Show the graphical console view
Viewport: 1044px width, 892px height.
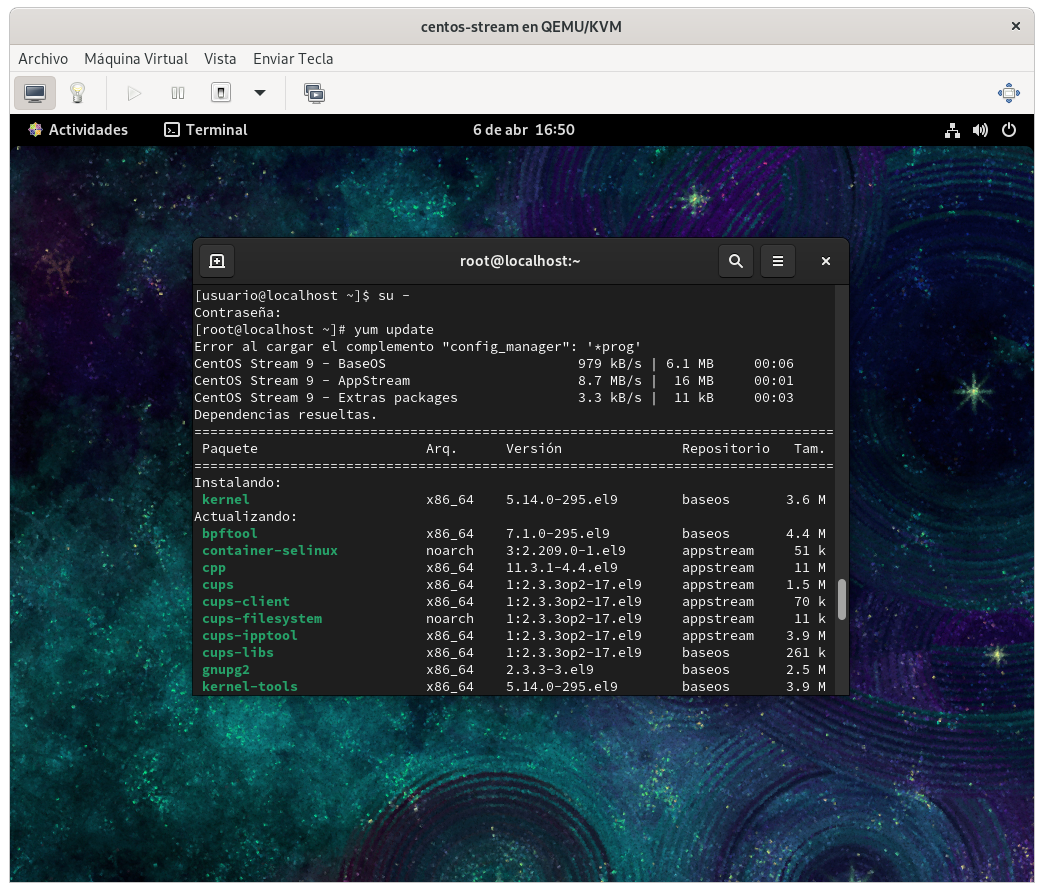click(x=35, y=93)
